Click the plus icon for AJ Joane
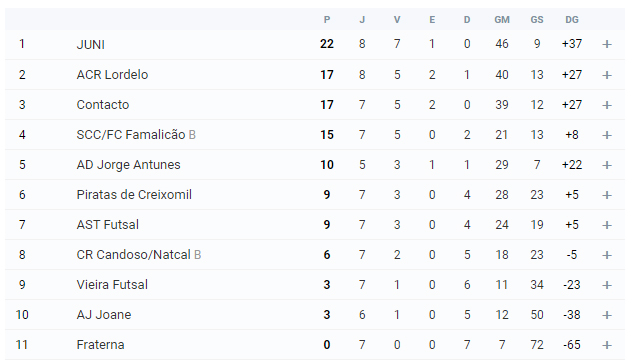This screenshot has width=636, height=364. 607,315
